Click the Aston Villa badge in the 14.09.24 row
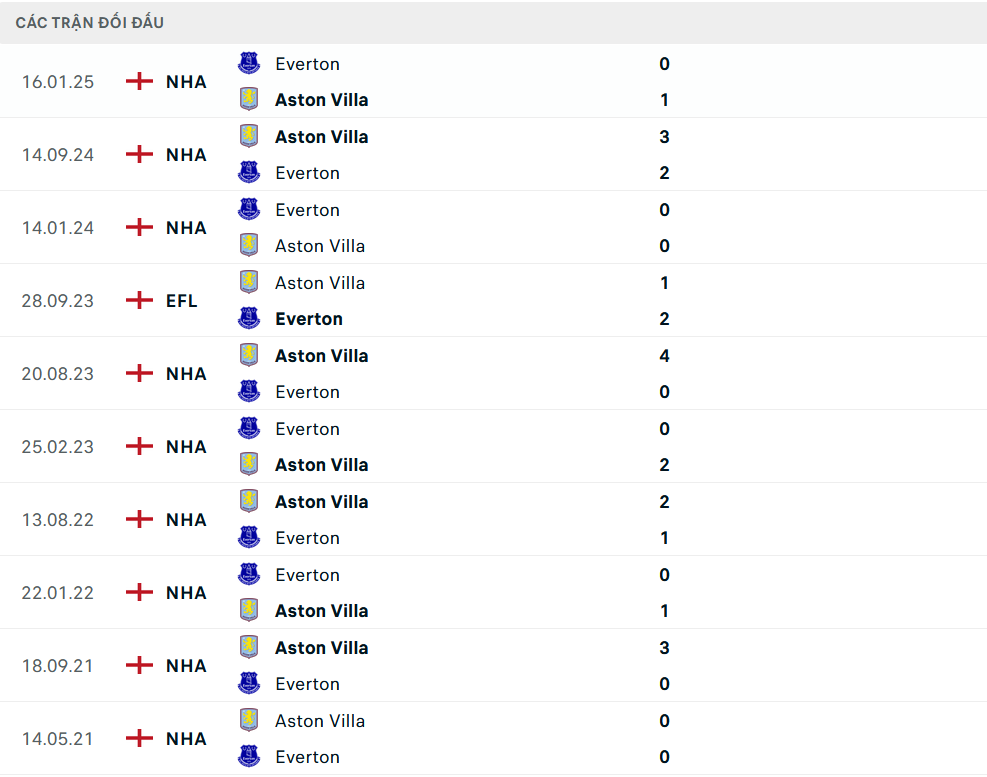This screenshot has width=987, height=777. pos(247,136)
